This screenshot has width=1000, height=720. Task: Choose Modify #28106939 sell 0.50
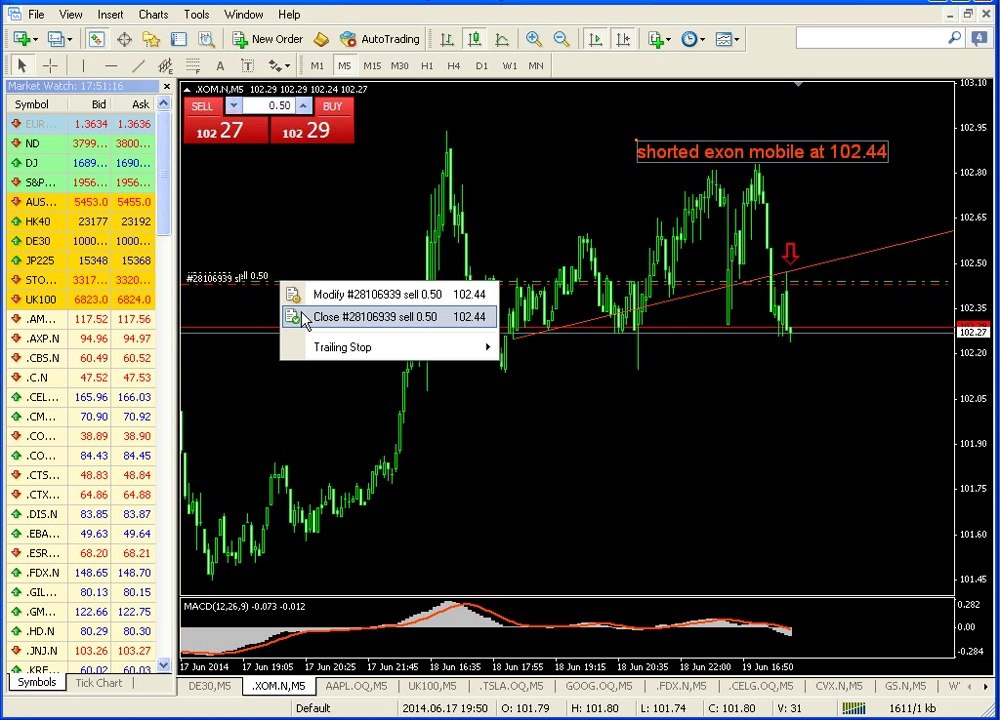pyautogui.click(x=390, y=295)
